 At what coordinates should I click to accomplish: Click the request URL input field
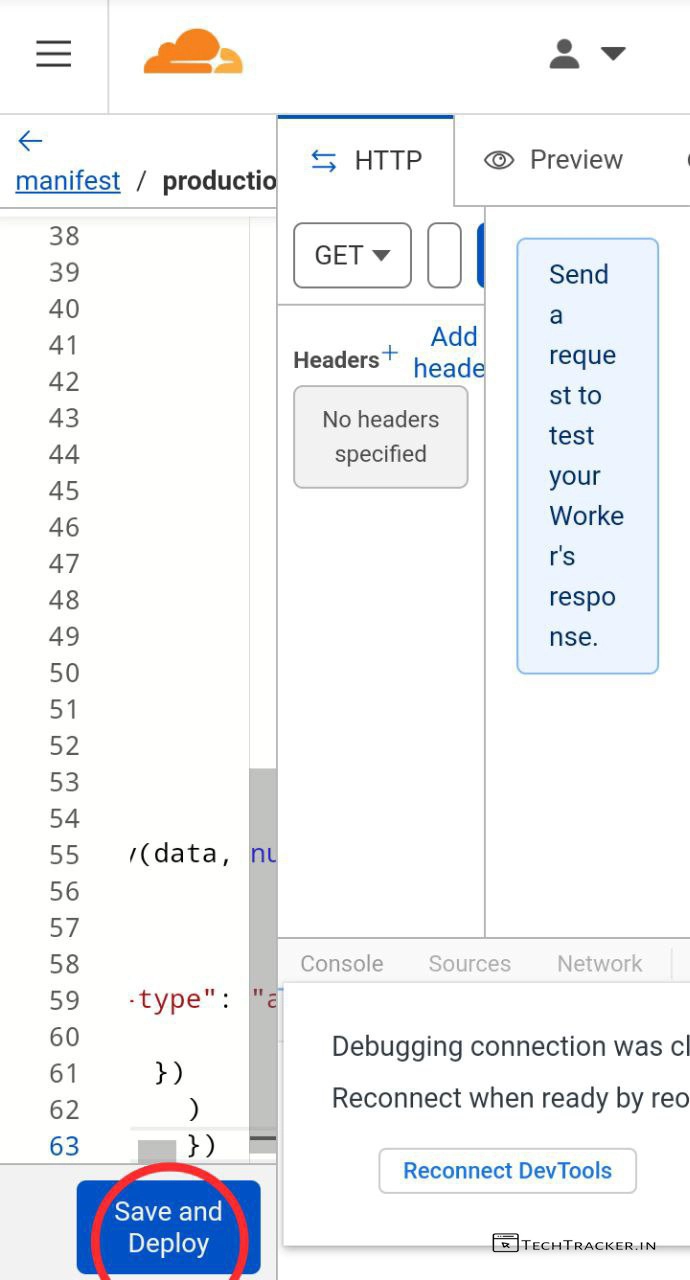tap(444, 255)
